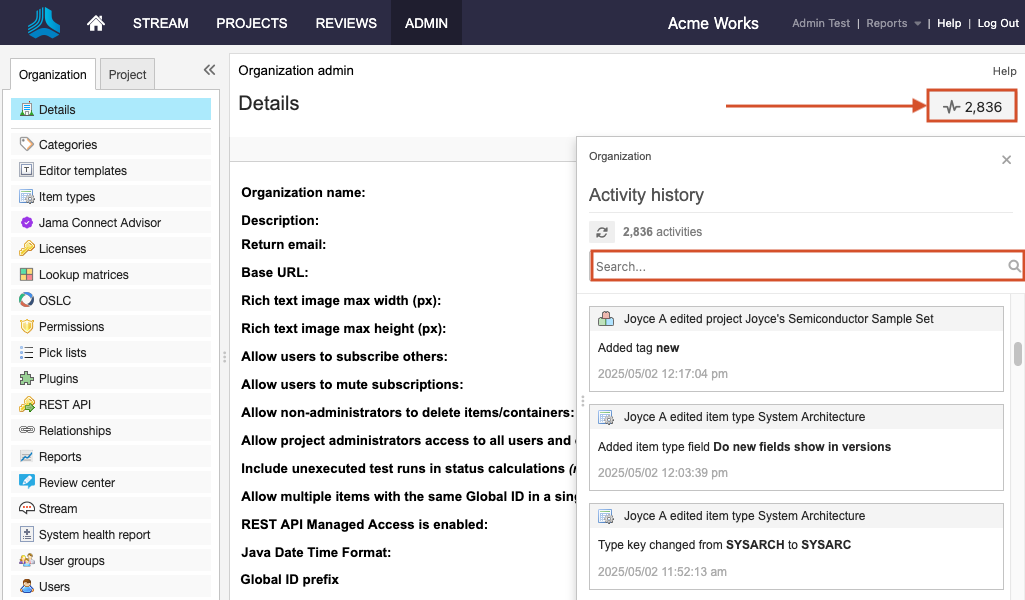Close the Activity history panel
The height and width of the screenshot is (600, 1025).
click(1006, 160)
